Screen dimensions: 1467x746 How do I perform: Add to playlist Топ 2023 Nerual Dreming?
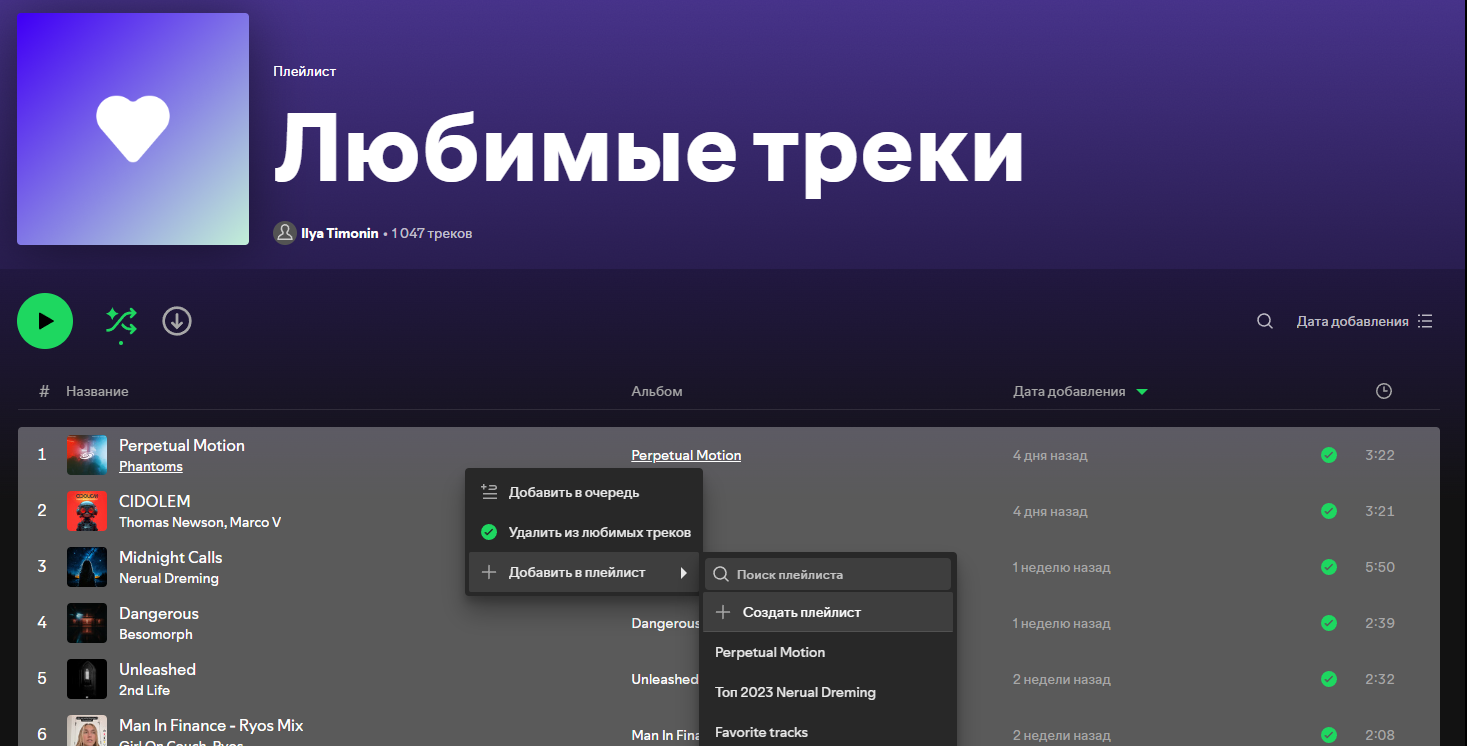pos(828,692)
